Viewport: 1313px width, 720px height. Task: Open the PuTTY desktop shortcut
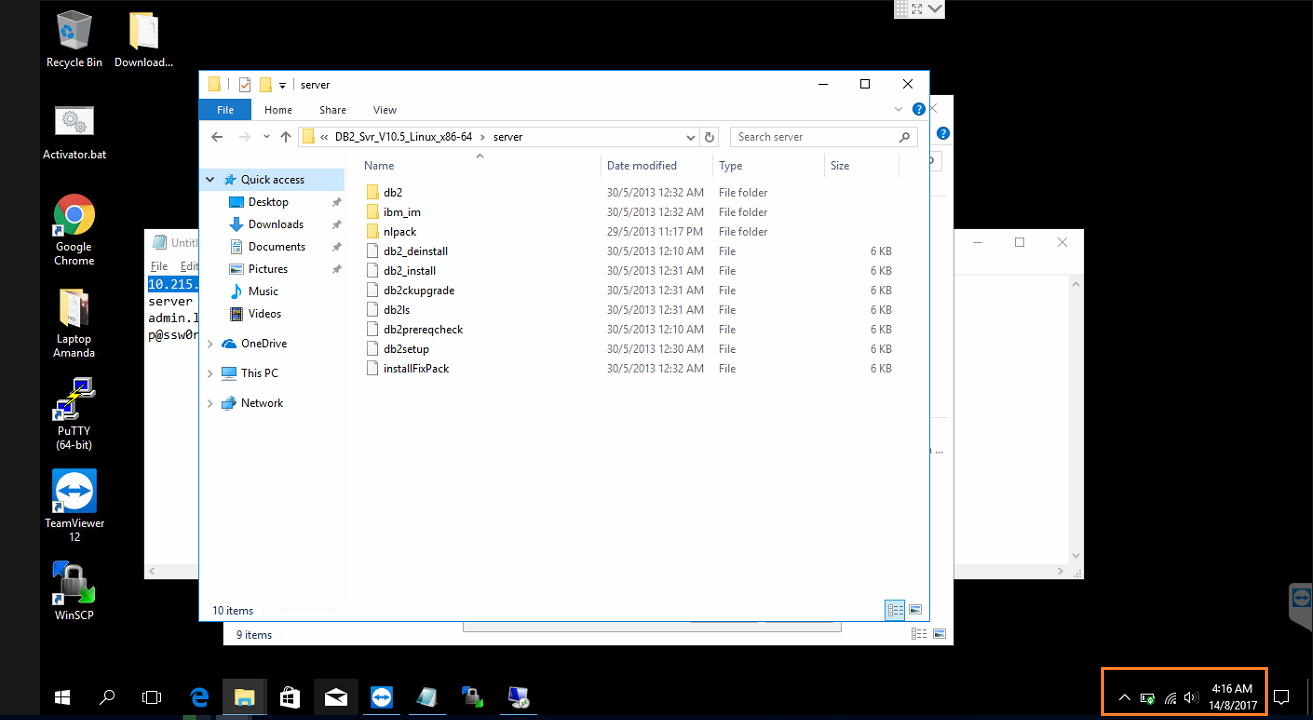(x=74, y=402)
